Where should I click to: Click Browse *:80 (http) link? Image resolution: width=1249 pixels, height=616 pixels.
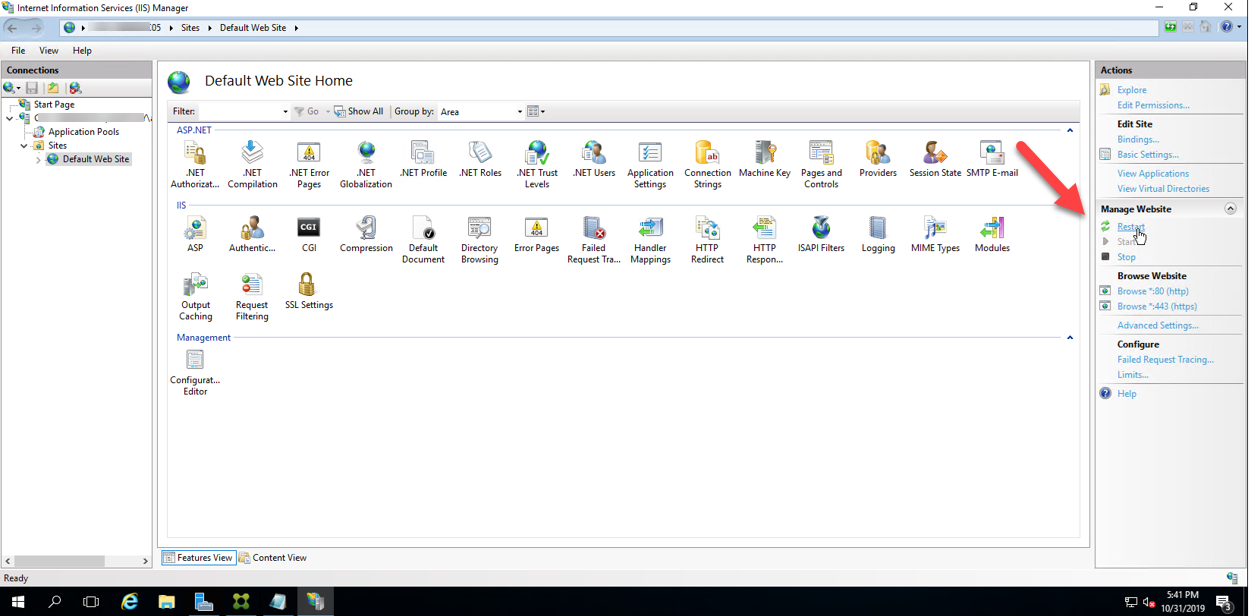click(x=1153, y=291)
